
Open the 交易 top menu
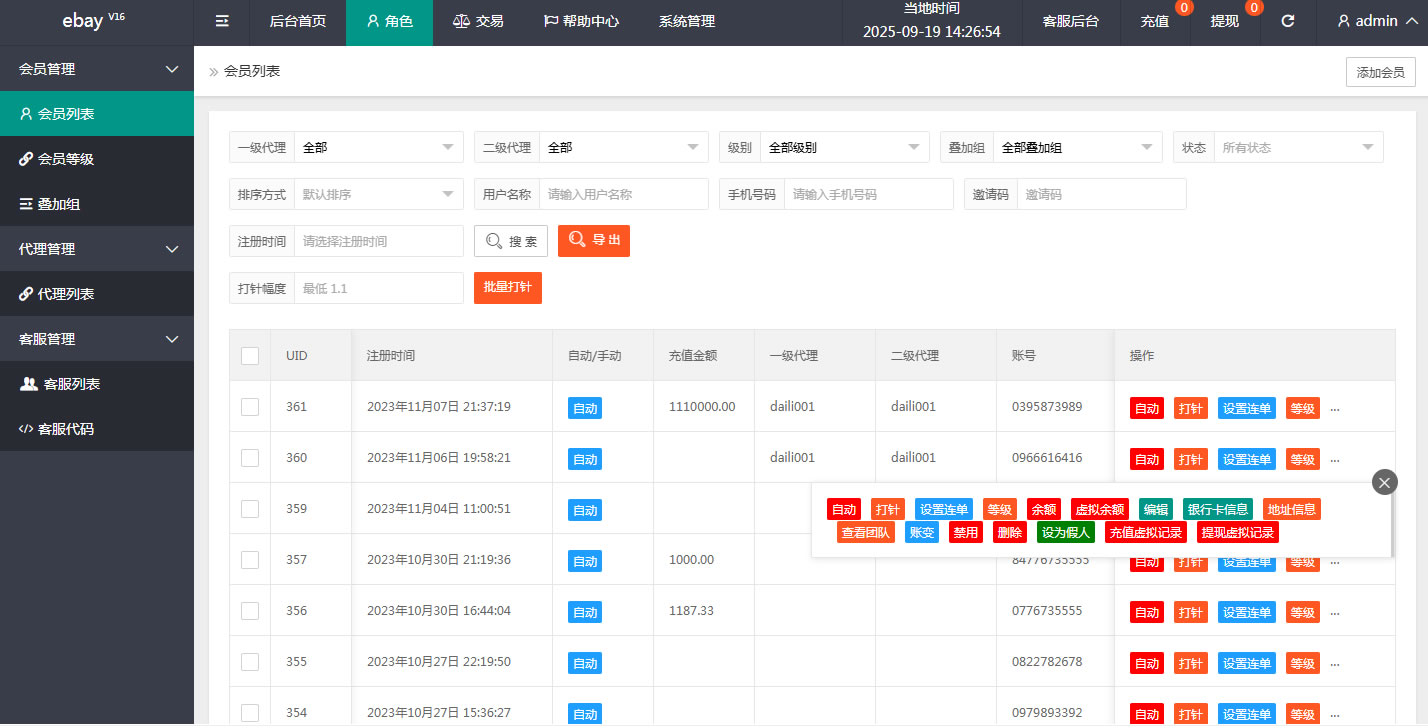pos(478,21)
